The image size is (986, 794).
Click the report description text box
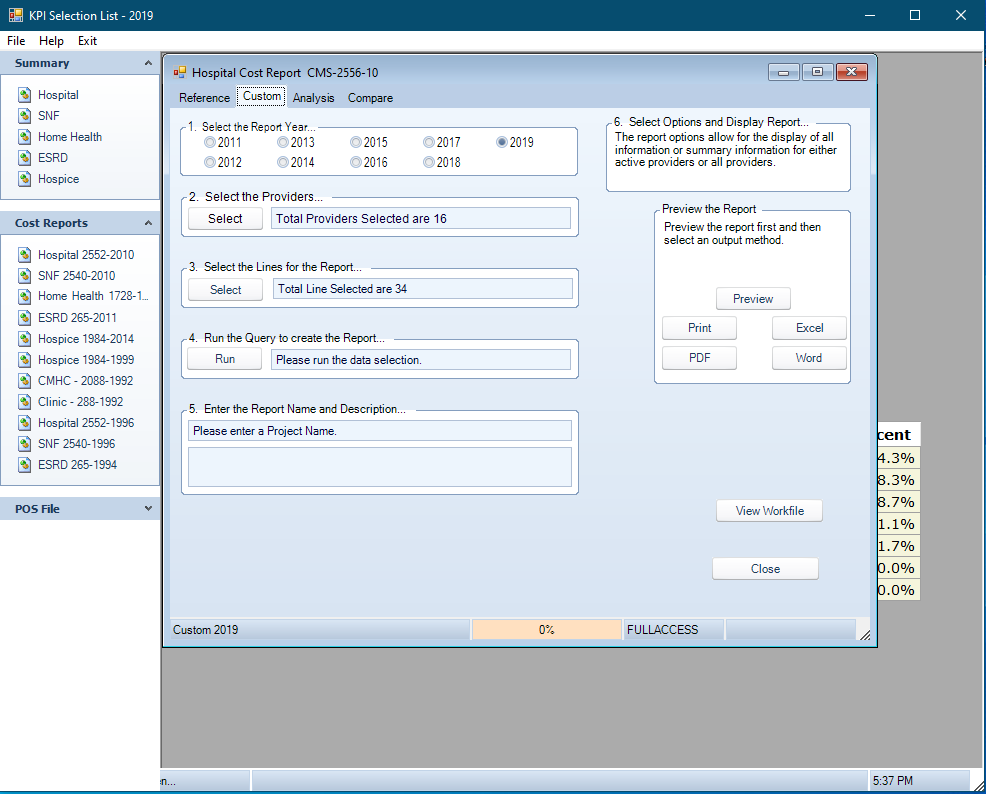[380, 467]
